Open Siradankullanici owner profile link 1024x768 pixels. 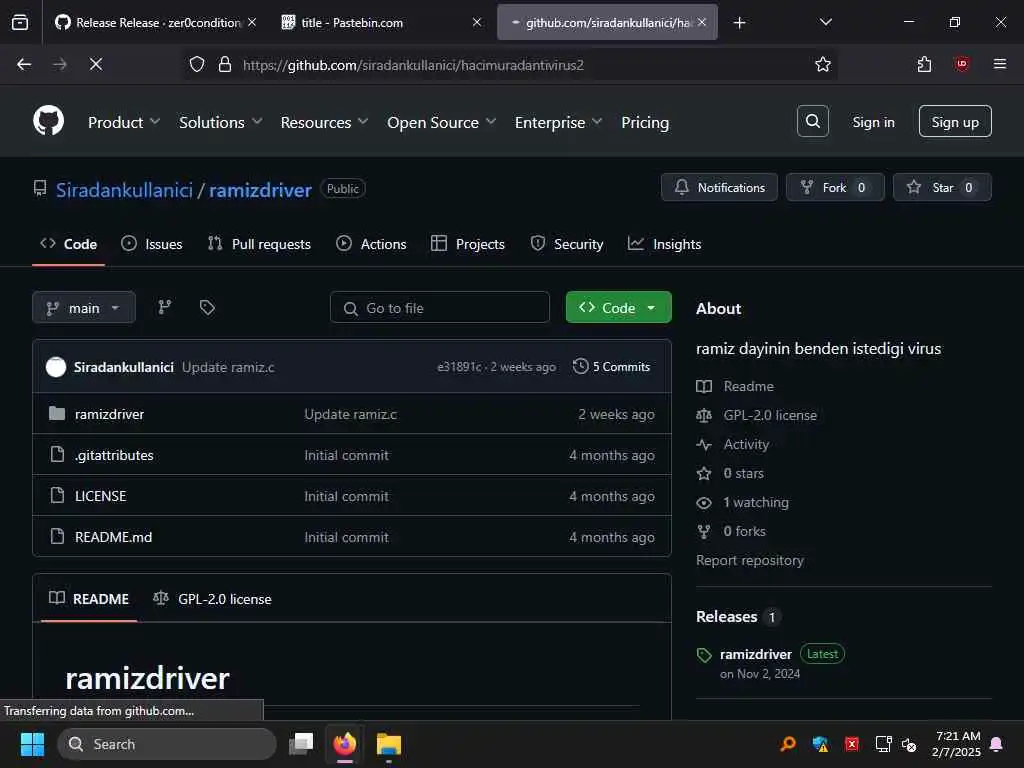pyautogui.click(x=124, y=190)
